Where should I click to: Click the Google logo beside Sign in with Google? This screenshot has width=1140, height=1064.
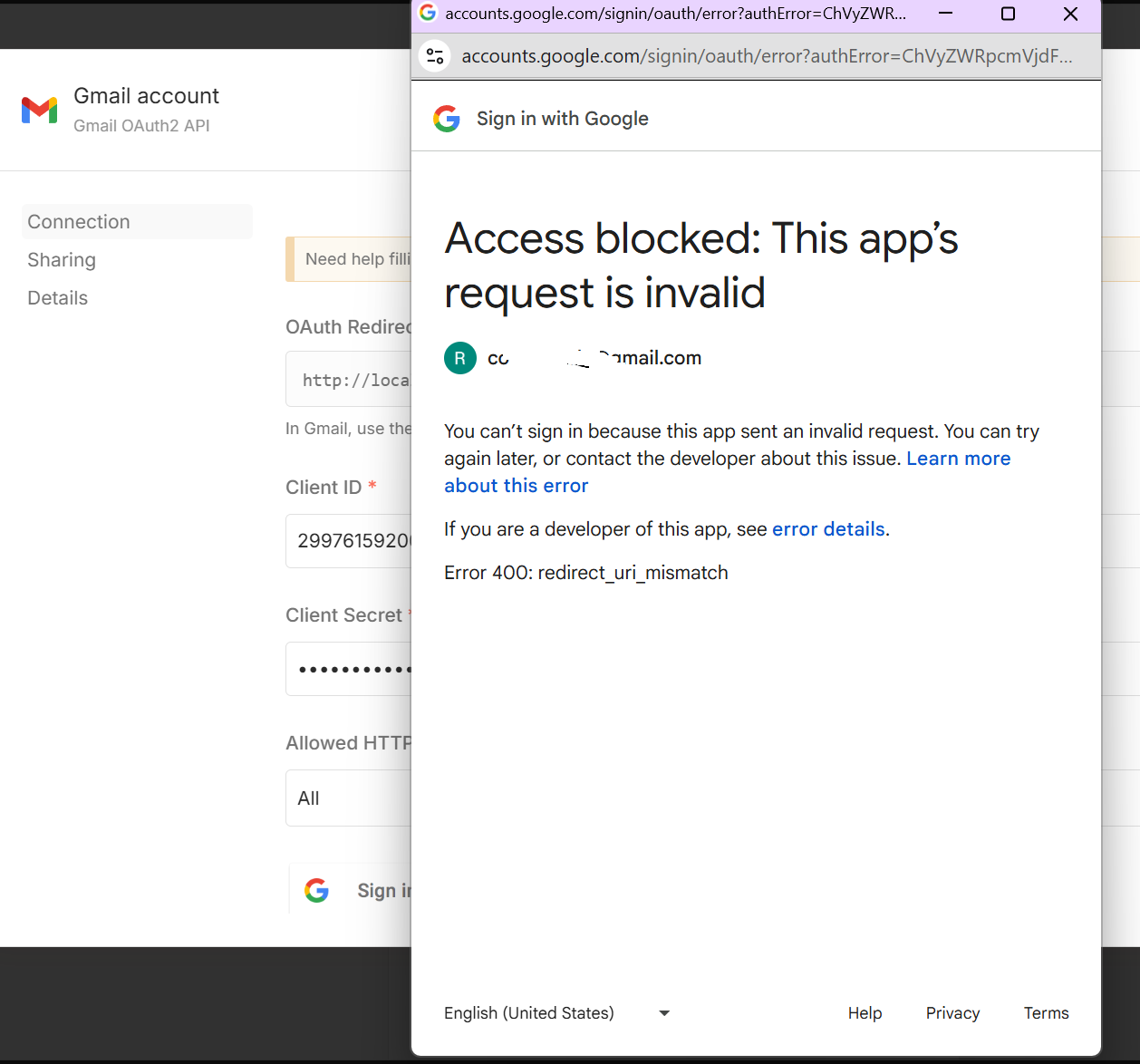coord(447,119)
